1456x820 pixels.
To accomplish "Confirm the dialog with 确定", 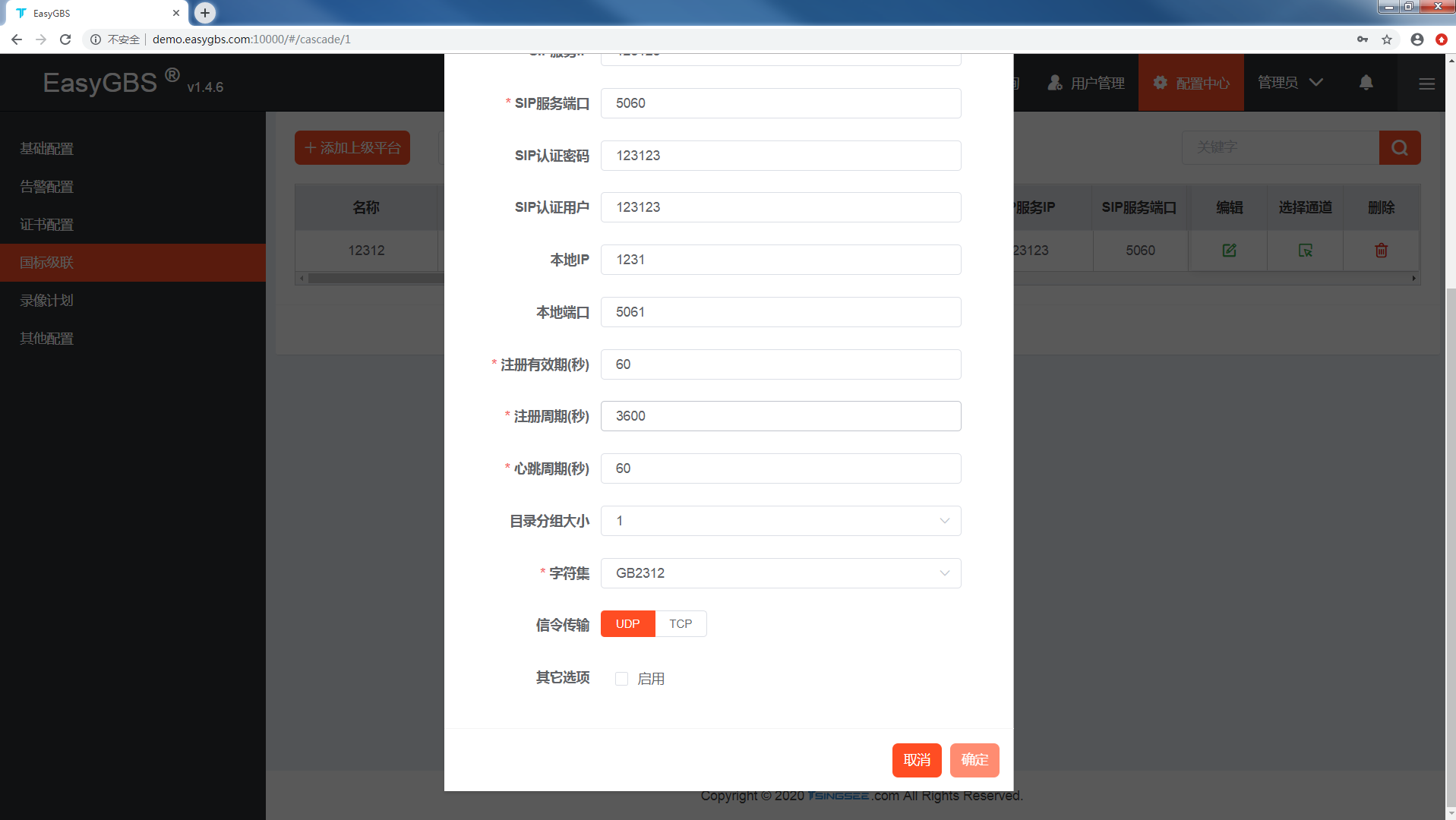I will pos(974,760).
